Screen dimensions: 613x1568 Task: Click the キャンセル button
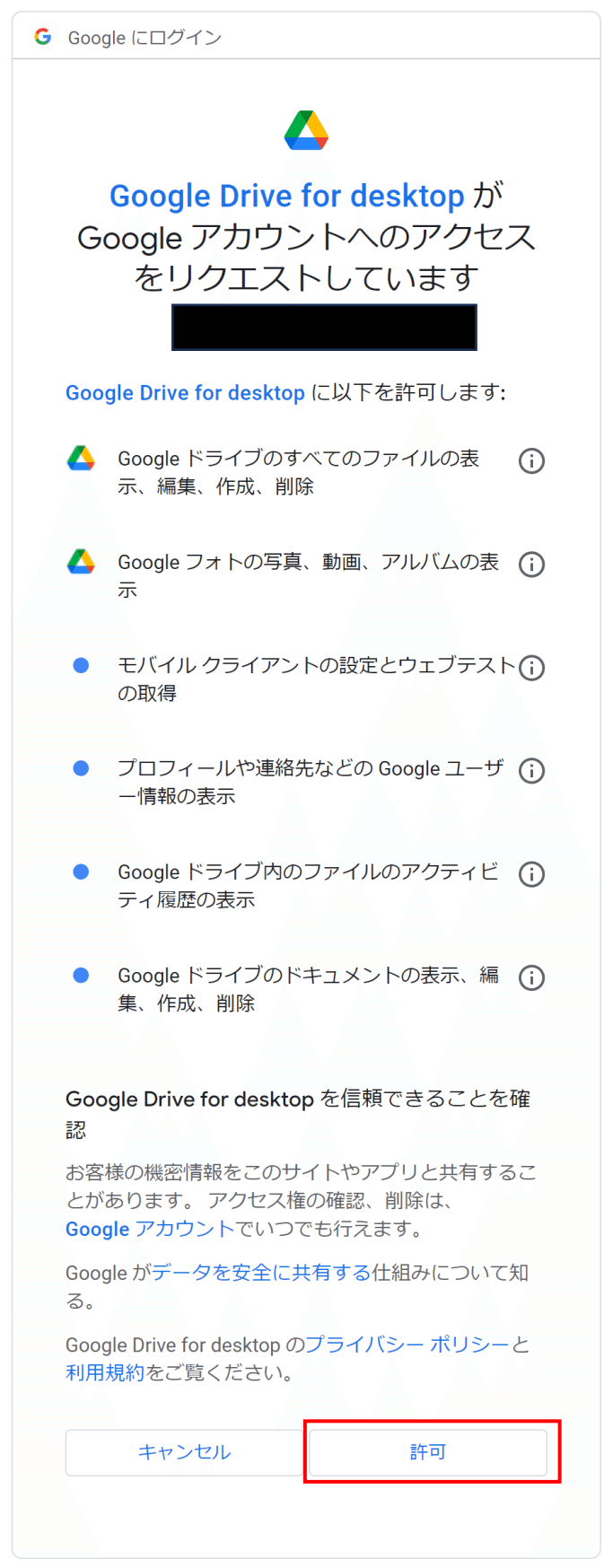(184, 1452)
